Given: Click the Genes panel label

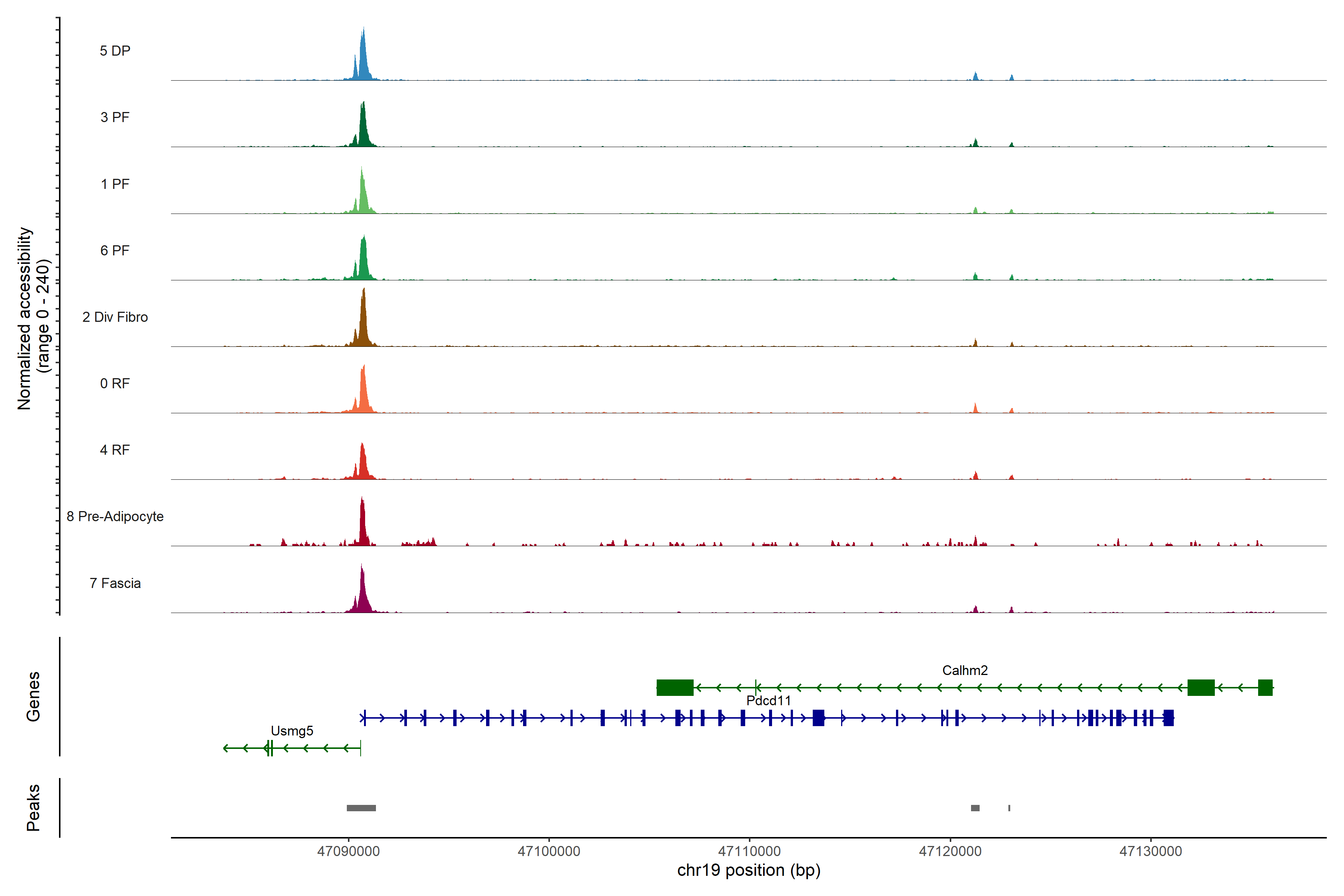Looking at the screenshot, I should point(33,696).
